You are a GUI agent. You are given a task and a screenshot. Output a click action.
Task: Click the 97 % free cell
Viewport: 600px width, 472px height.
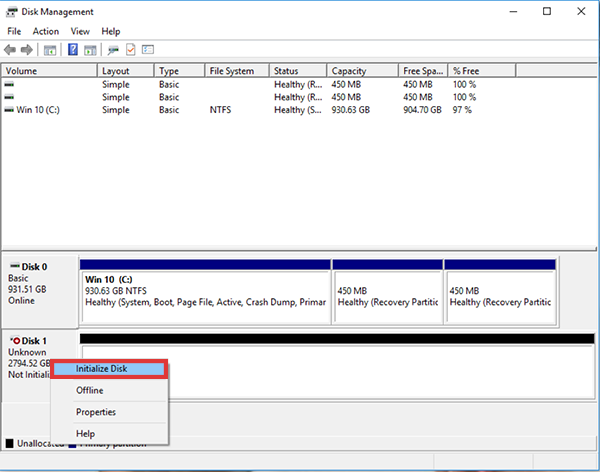462,110
